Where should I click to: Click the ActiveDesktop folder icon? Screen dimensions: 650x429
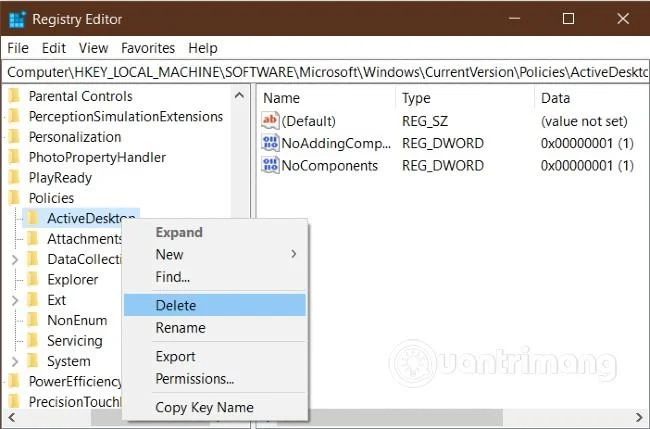coord(33,218)
